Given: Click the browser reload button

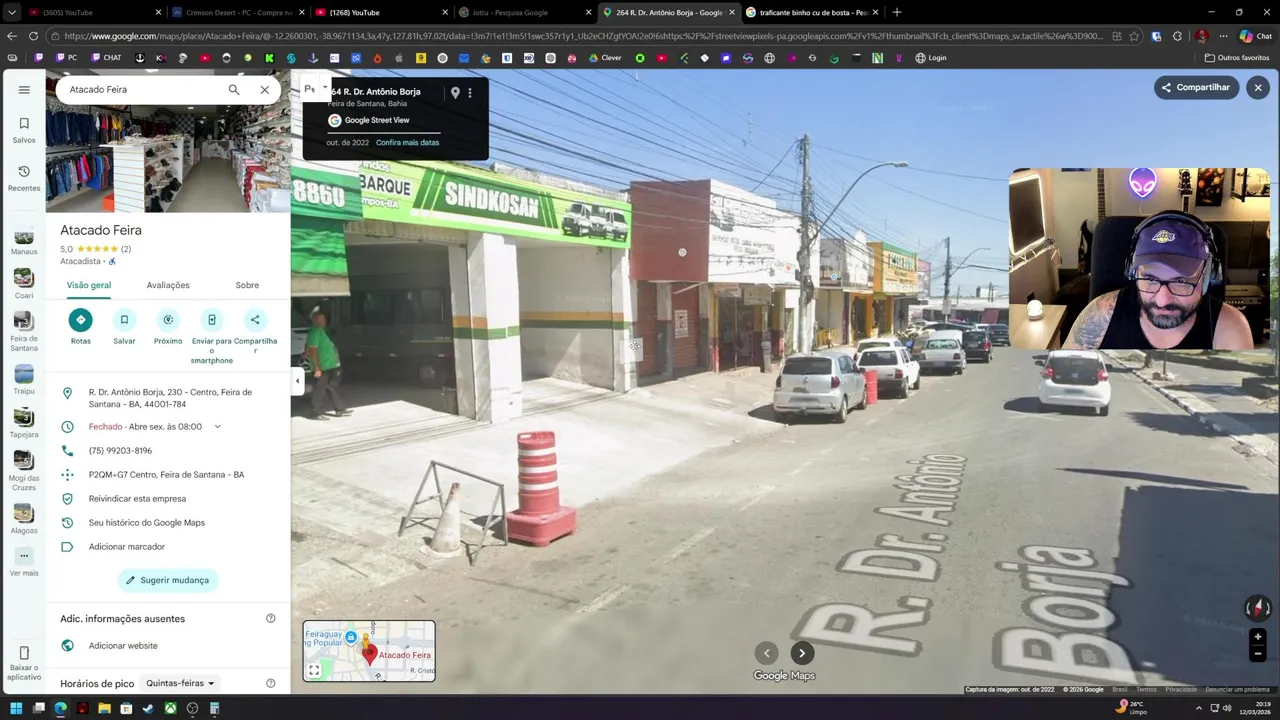Looking at the screenshot, I should (34, 36).
